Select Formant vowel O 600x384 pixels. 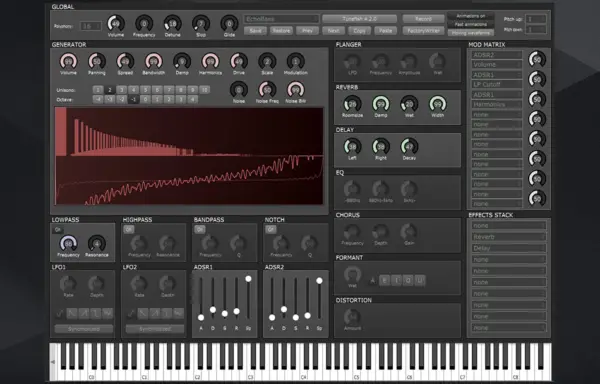pos(408,281)
